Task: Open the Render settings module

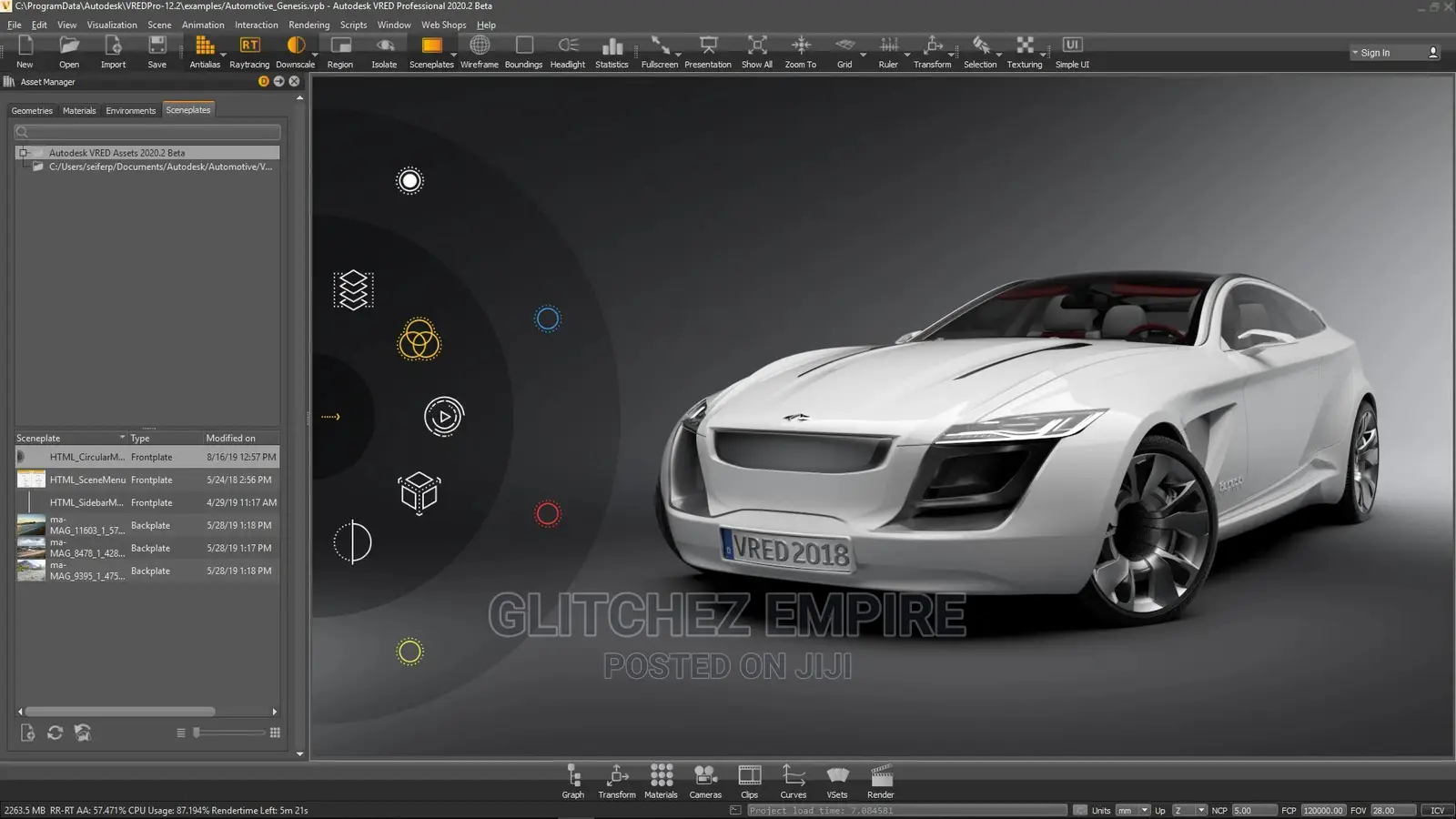Action: pyautogui.click(x=881, y=782)
